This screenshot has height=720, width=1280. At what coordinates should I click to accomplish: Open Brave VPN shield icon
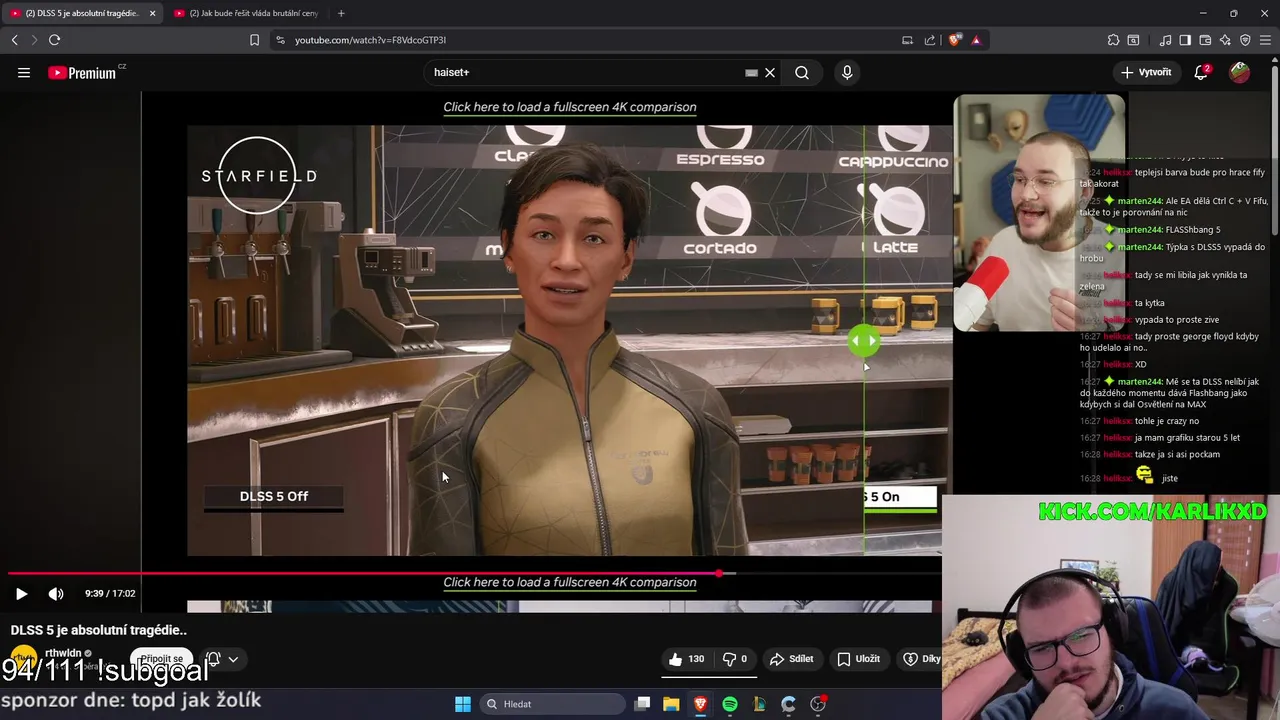click(1245, 40)
